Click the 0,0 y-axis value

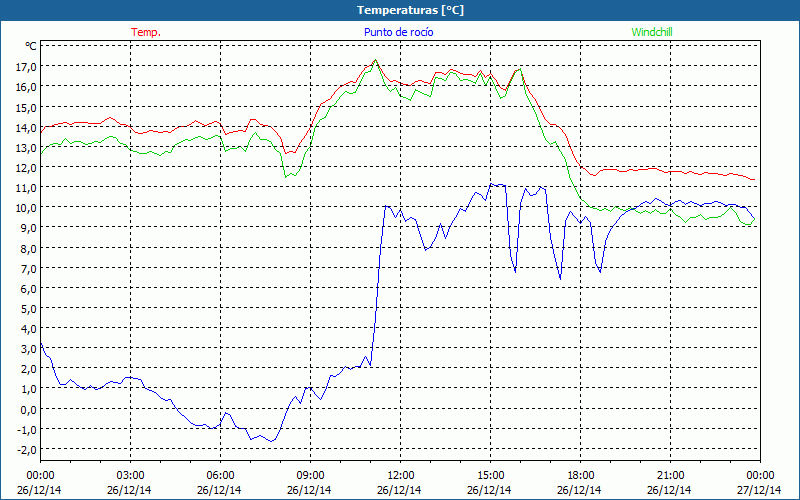click(x=29, y=409)
